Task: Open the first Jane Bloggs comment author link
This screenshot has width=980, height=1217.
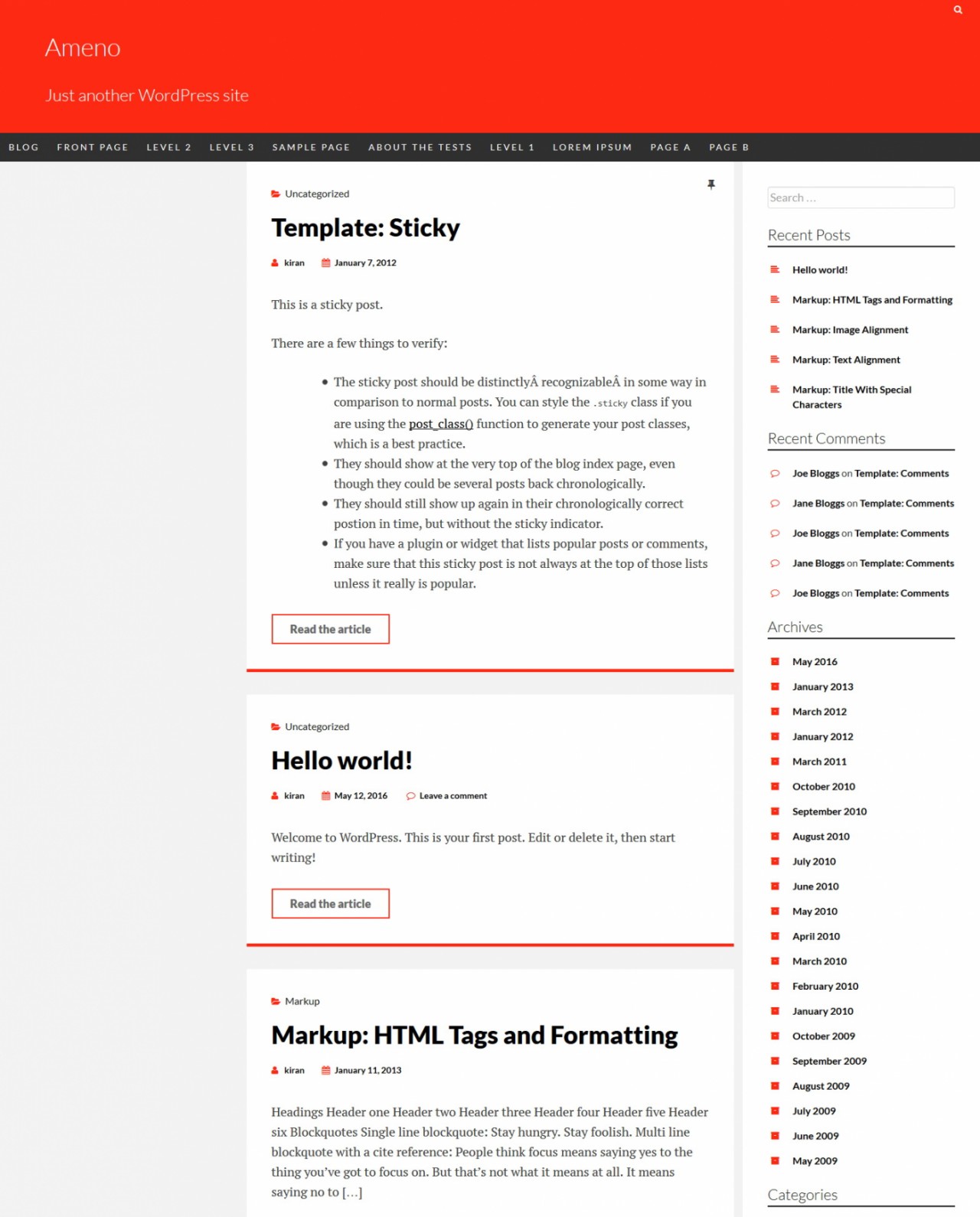Action: (x=818, y=504)
